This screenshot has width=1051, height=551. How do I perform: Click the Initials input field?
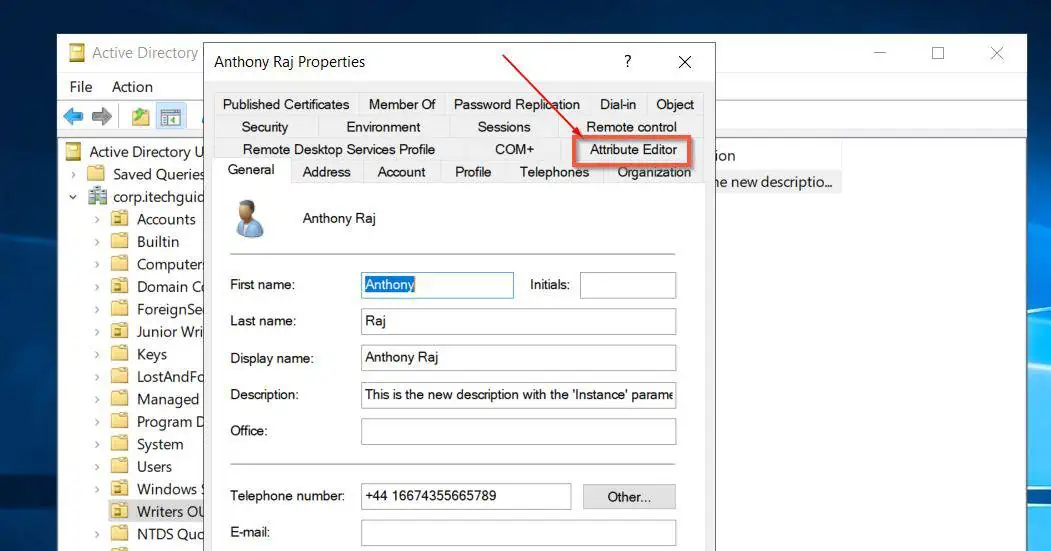[x=627, y=285]
